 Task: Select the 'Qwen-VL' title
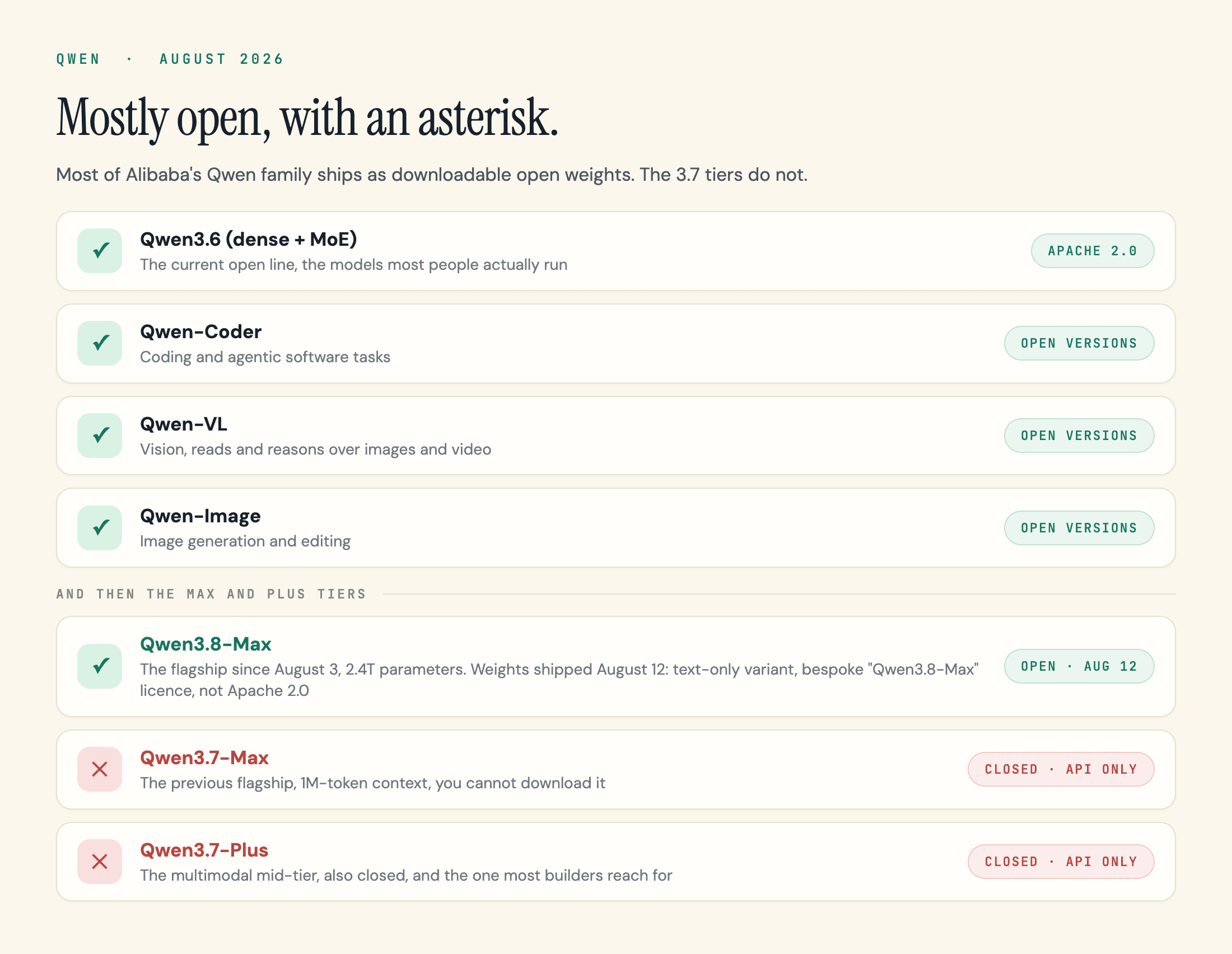(184, 424)
